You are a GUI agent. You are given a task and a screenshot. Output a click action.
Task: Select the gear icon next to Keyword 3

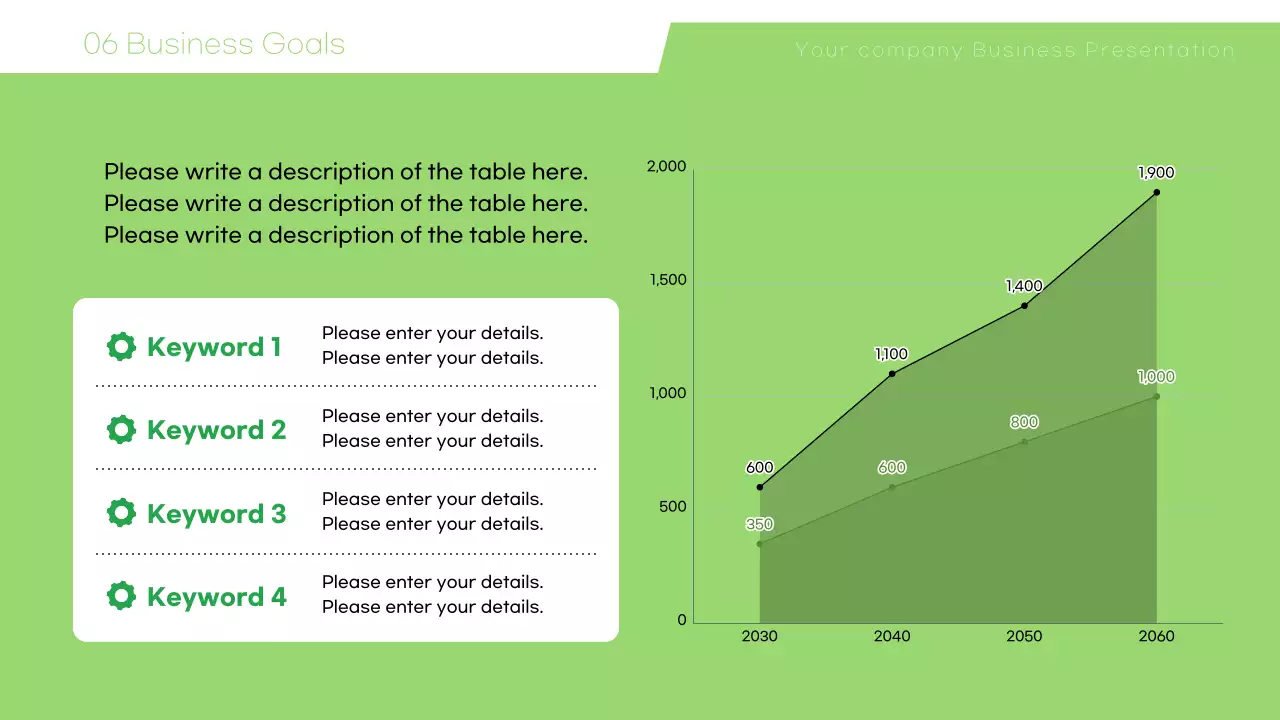121,513
